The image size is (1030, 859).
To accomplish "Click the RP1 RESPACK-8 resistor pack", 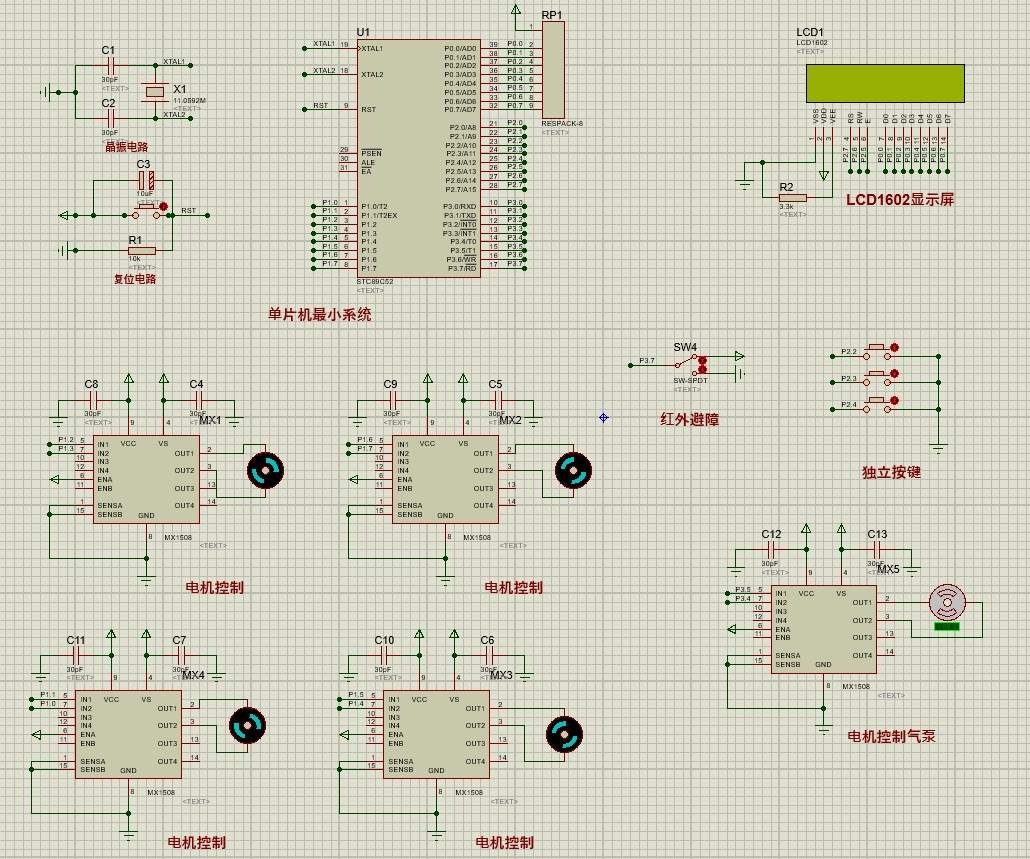I will point(552,70).
